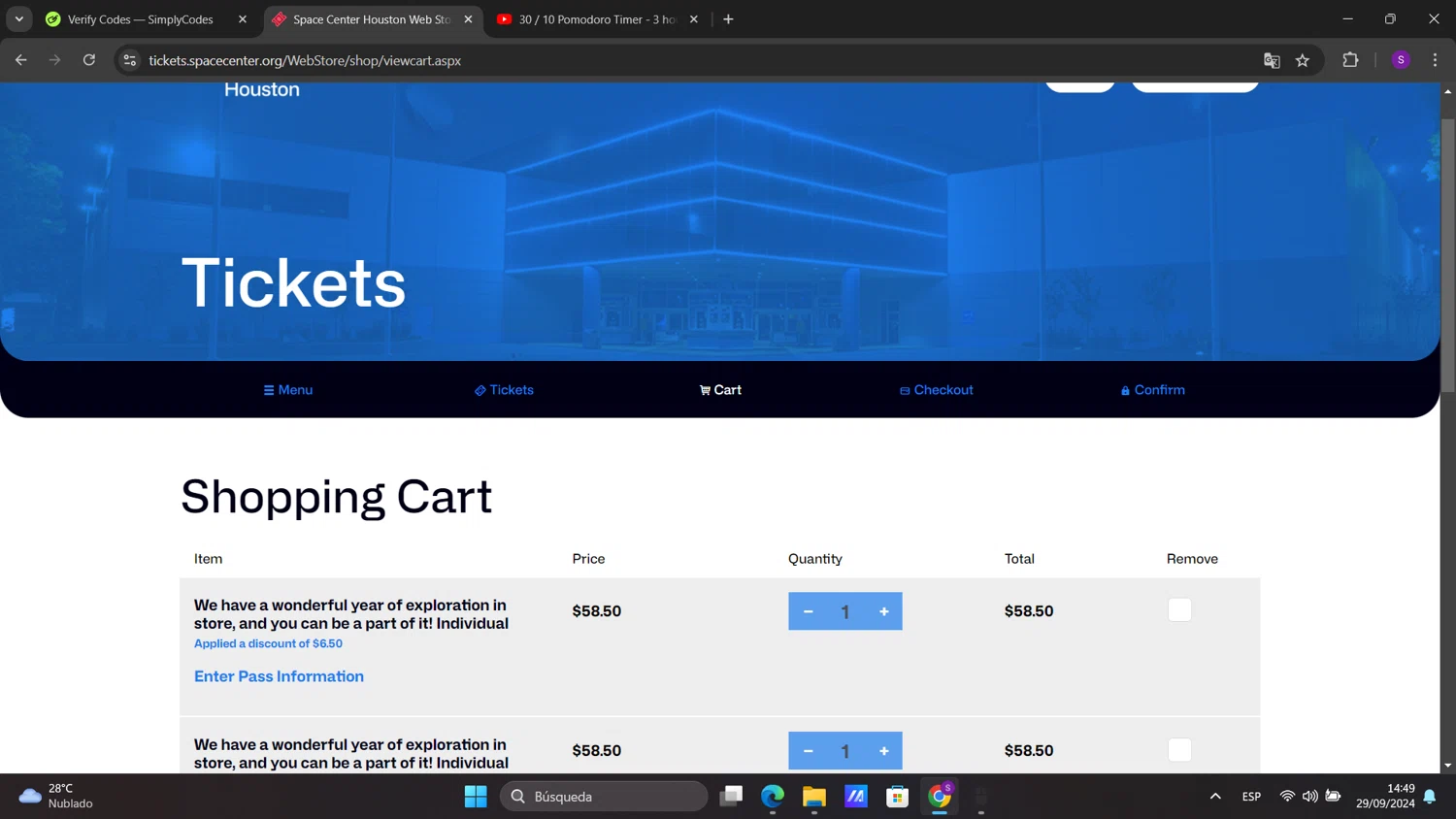1456x819 pixels.
Task: Close the Verify Codes tab
Action: 243,19
